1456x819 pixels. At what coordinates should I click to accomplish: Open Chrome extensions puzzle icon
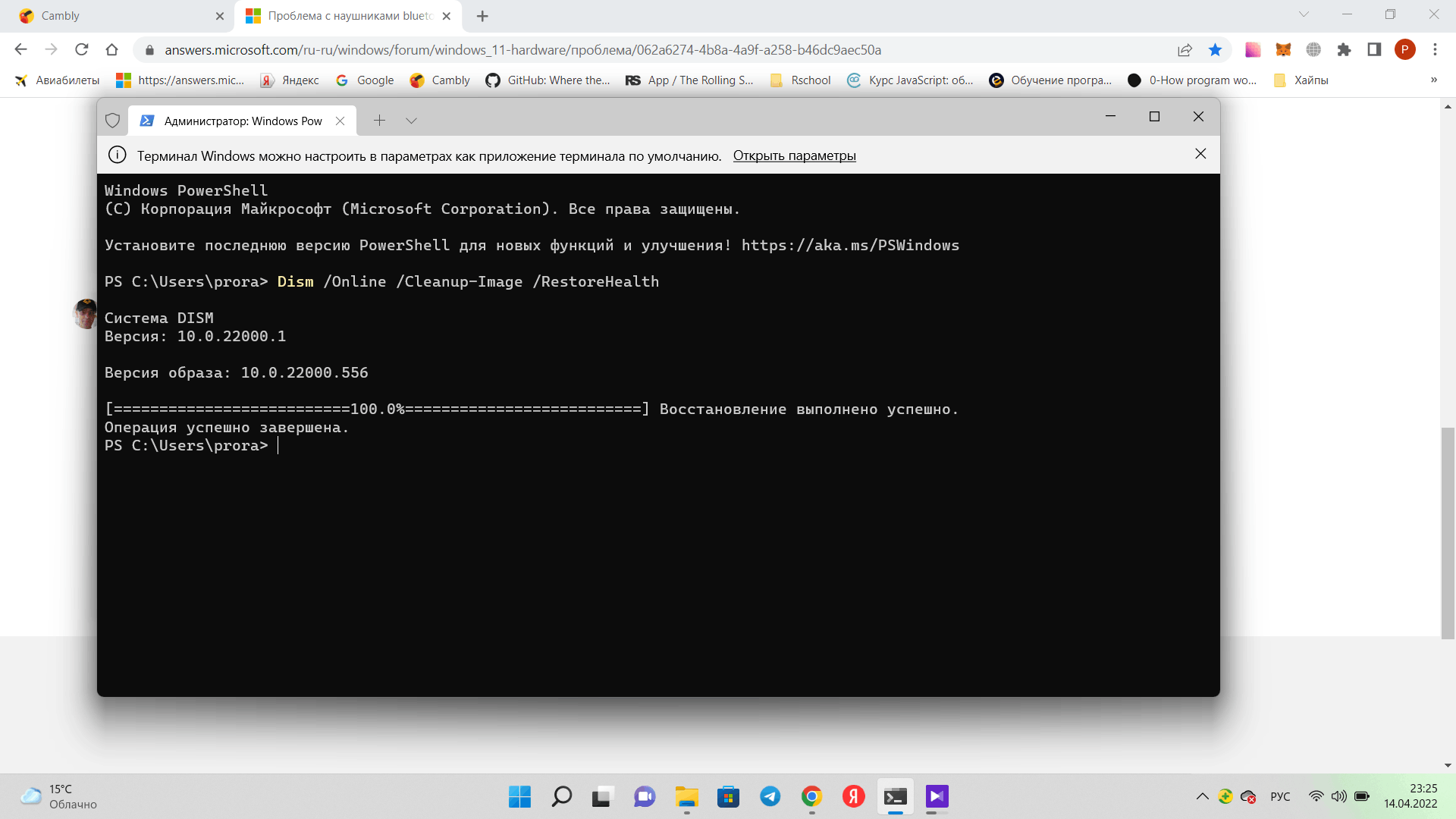point(1344,50)
